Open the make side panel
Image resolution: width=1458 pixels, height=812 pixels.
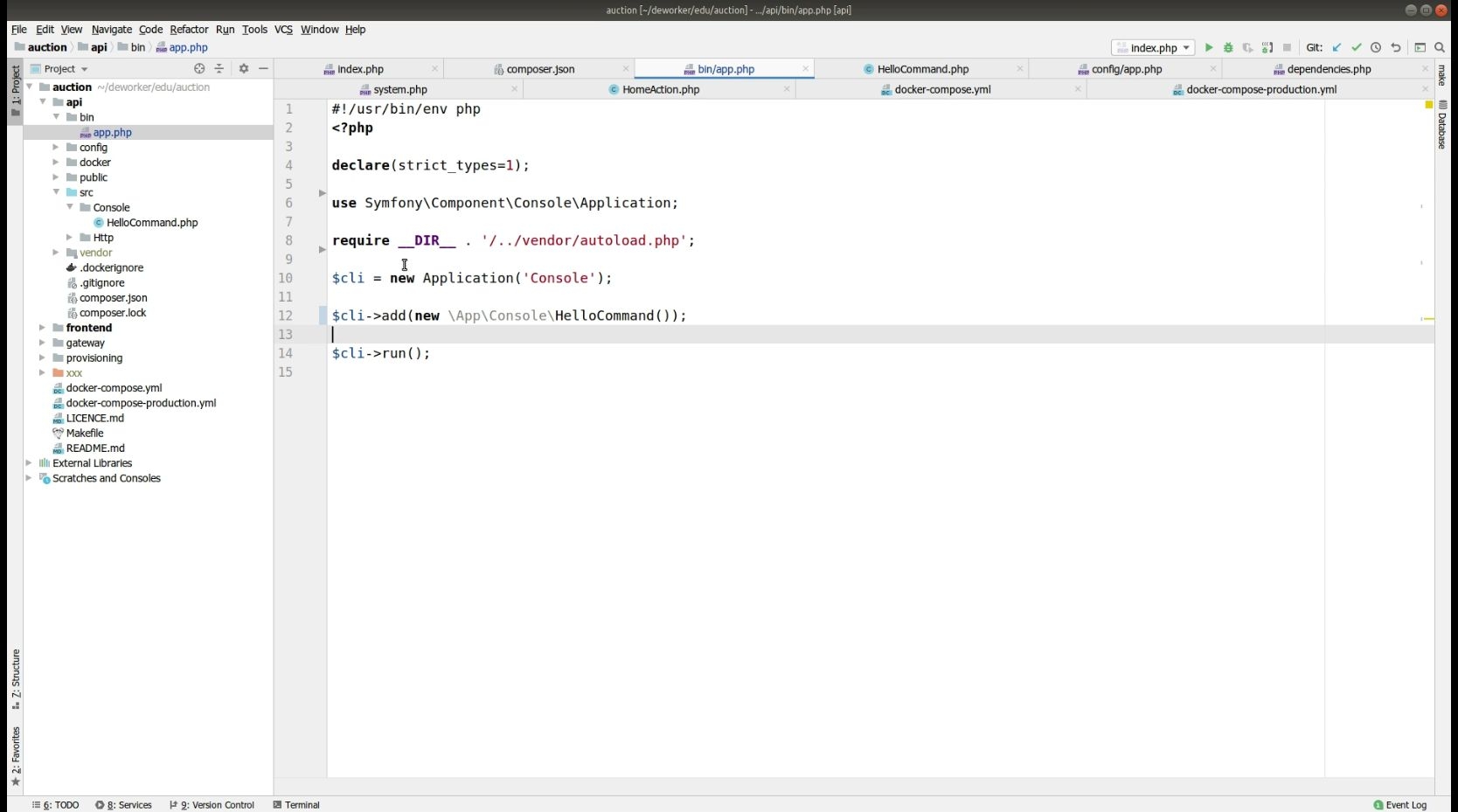[x=1442, y=75]
